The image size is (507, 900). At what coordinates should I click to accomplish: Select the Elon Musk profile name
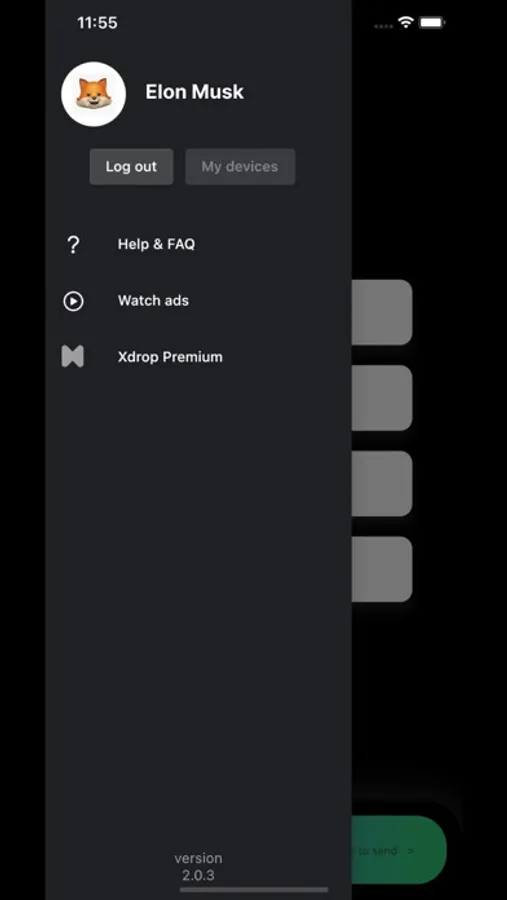coord(194,92)
